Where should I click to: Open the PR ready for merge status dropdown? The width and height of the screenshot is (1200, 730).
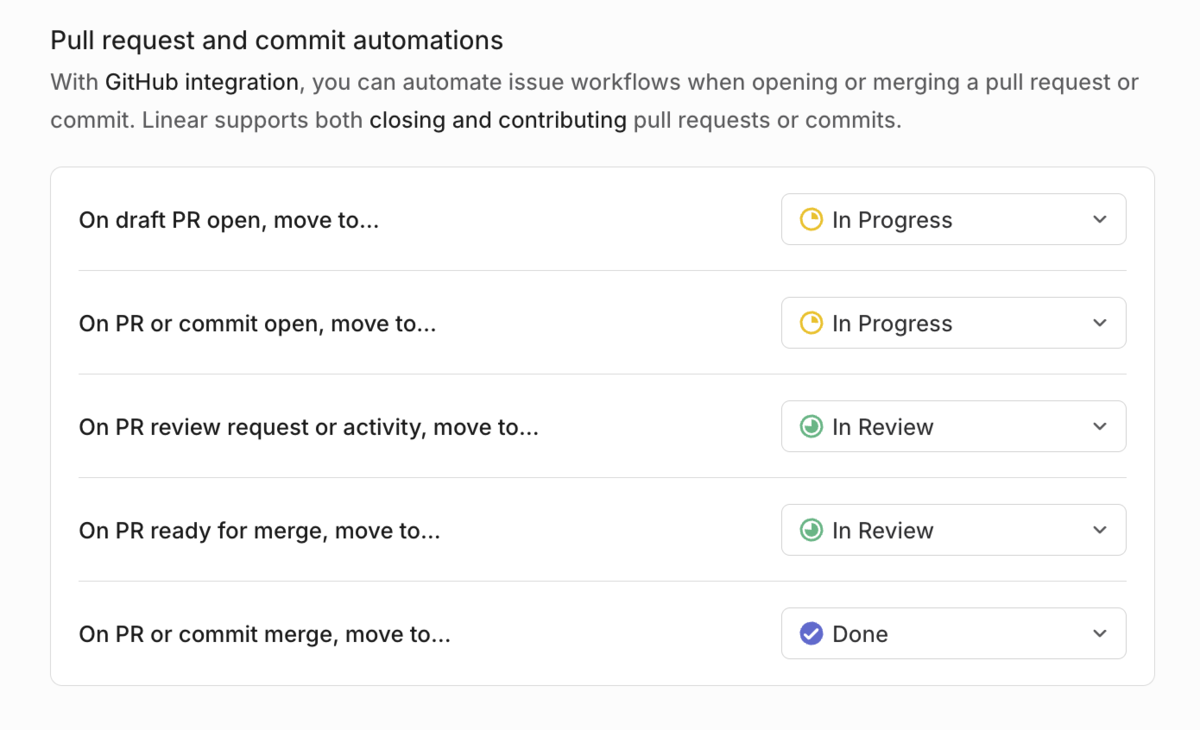953,530
